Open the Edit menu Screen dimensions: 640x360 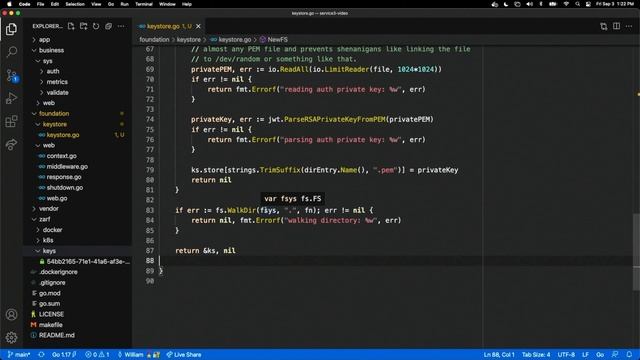click(55, 4)
